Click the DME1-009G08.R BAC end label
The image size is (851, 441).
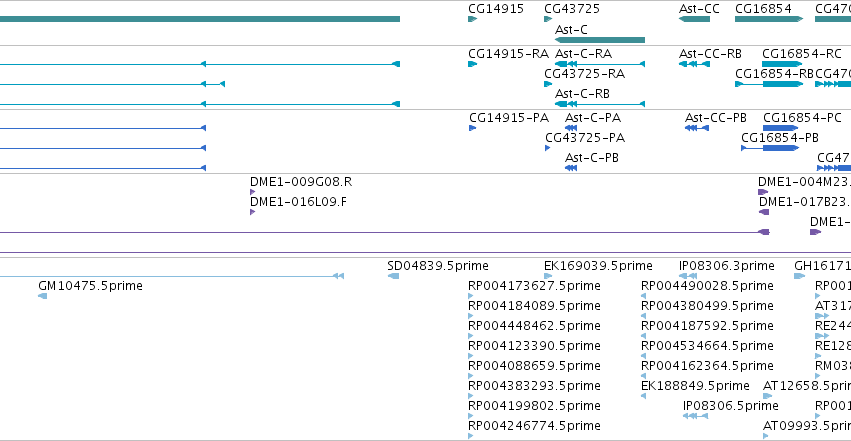pyautogui.click(x=301, y=182)
